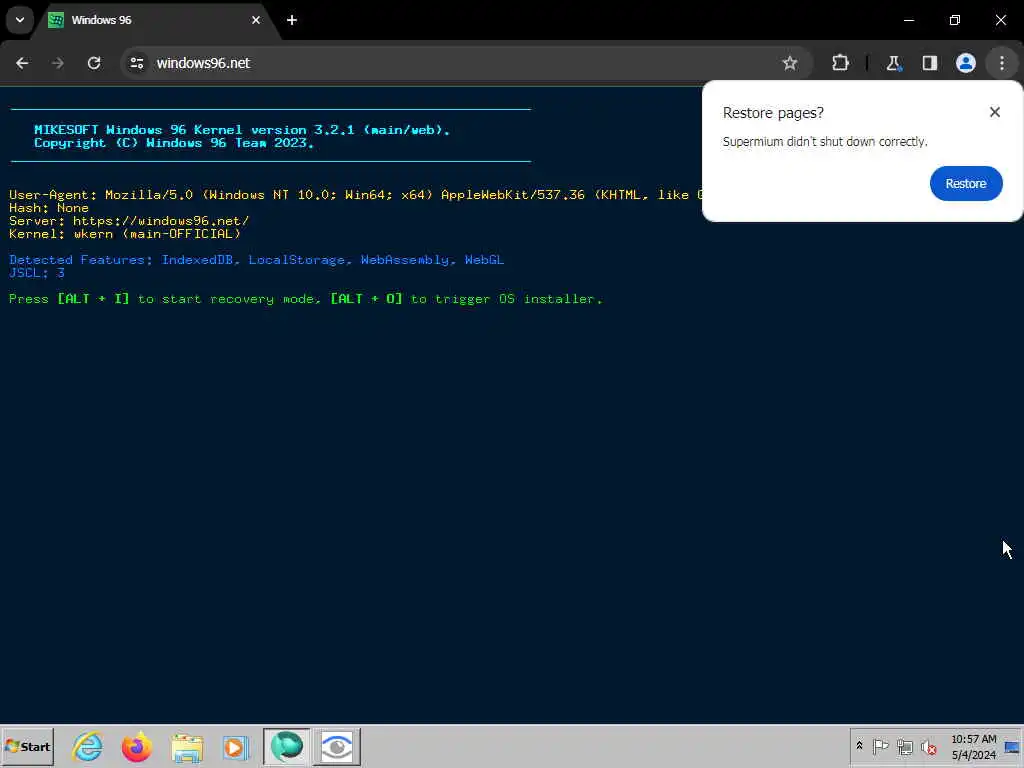Open the Windows Start menu
This screenshot has width=1024, height=768.
27,746
